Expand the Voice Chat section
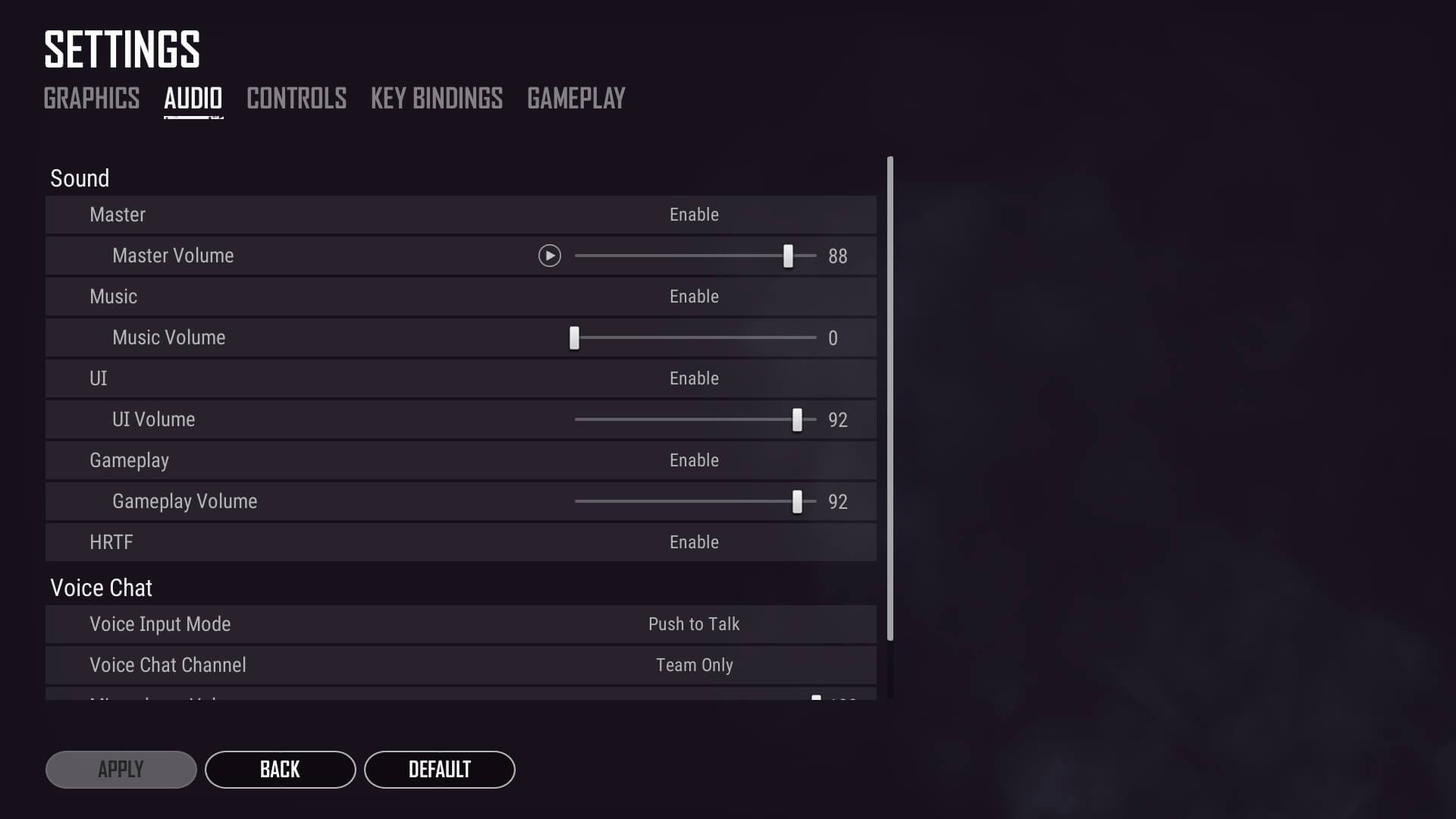Image resolution: width=1456 pixels, height=819 pixels. pyautogui.click(x=101, y=587)
